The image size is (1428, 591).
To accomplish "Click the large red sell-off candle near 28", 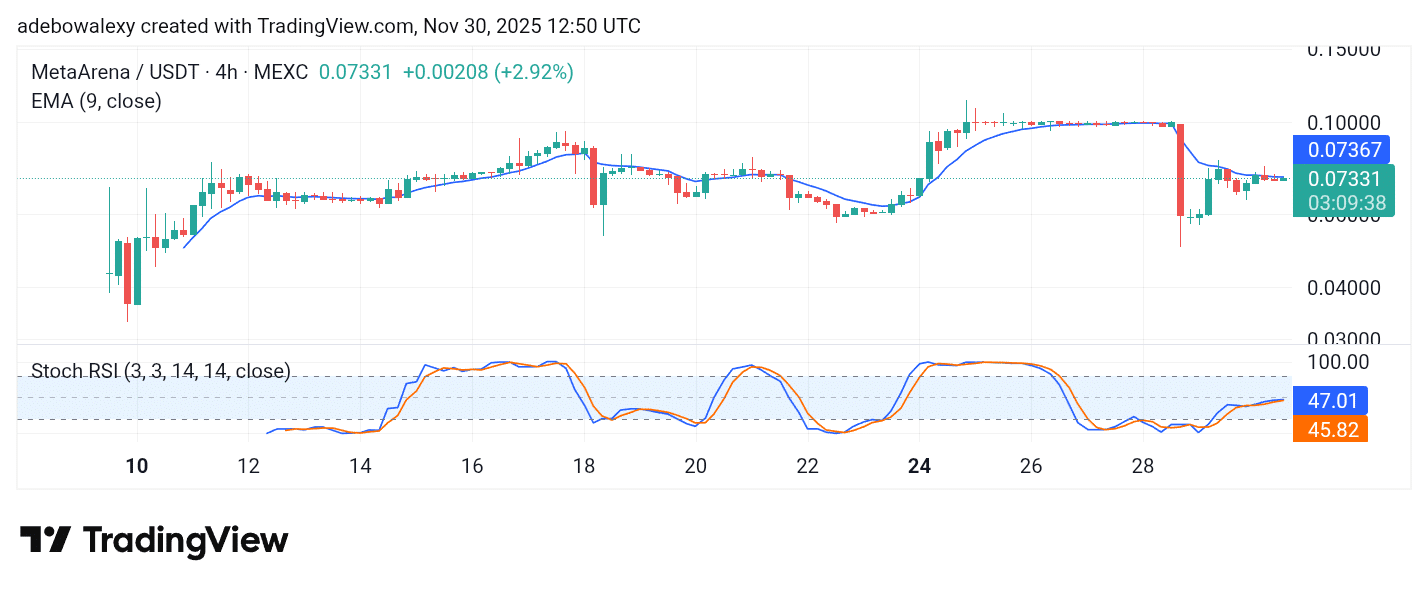I will click(1180, 170).
